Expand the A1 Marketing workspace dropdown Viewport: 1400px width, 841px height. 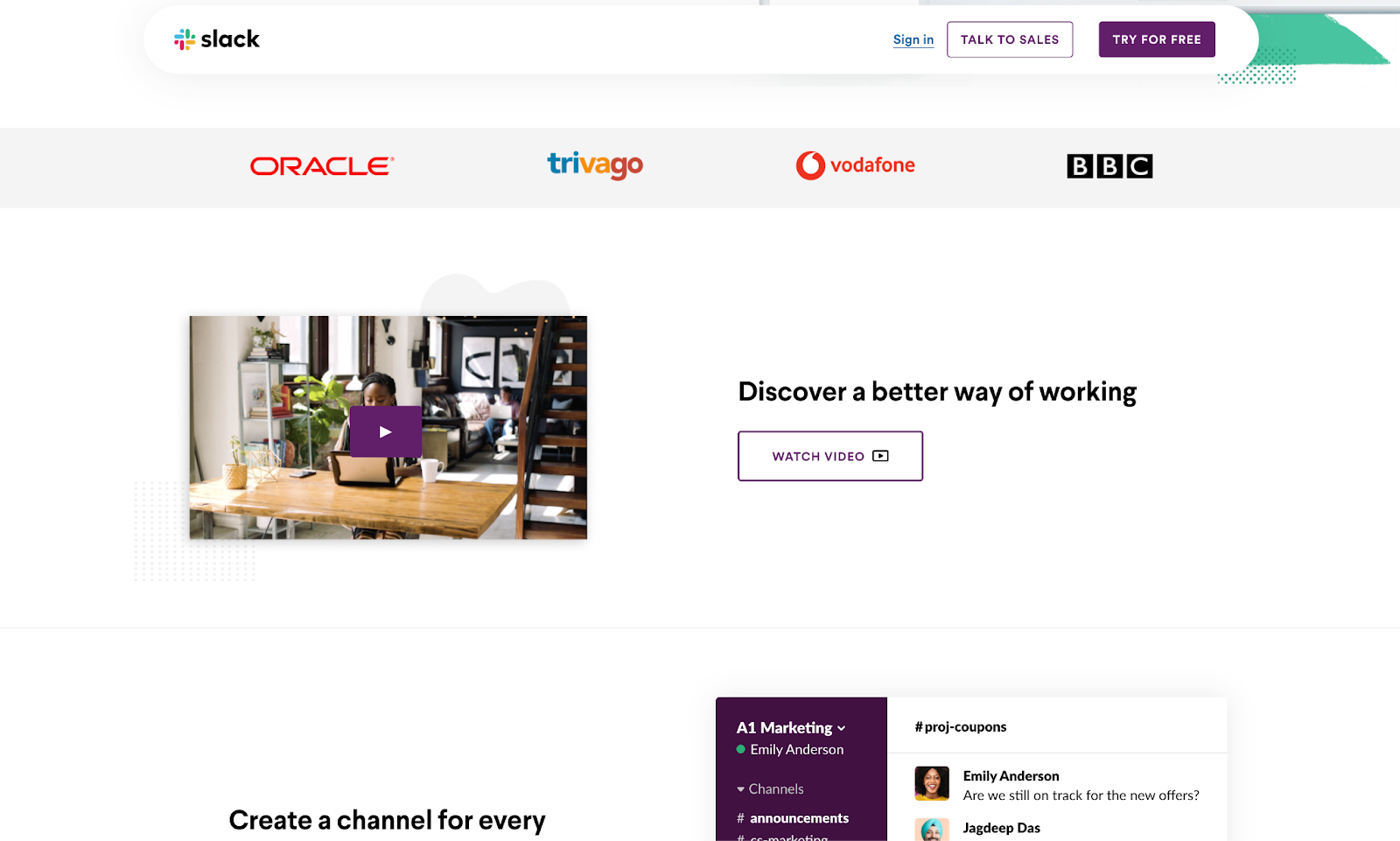(791, 728)
